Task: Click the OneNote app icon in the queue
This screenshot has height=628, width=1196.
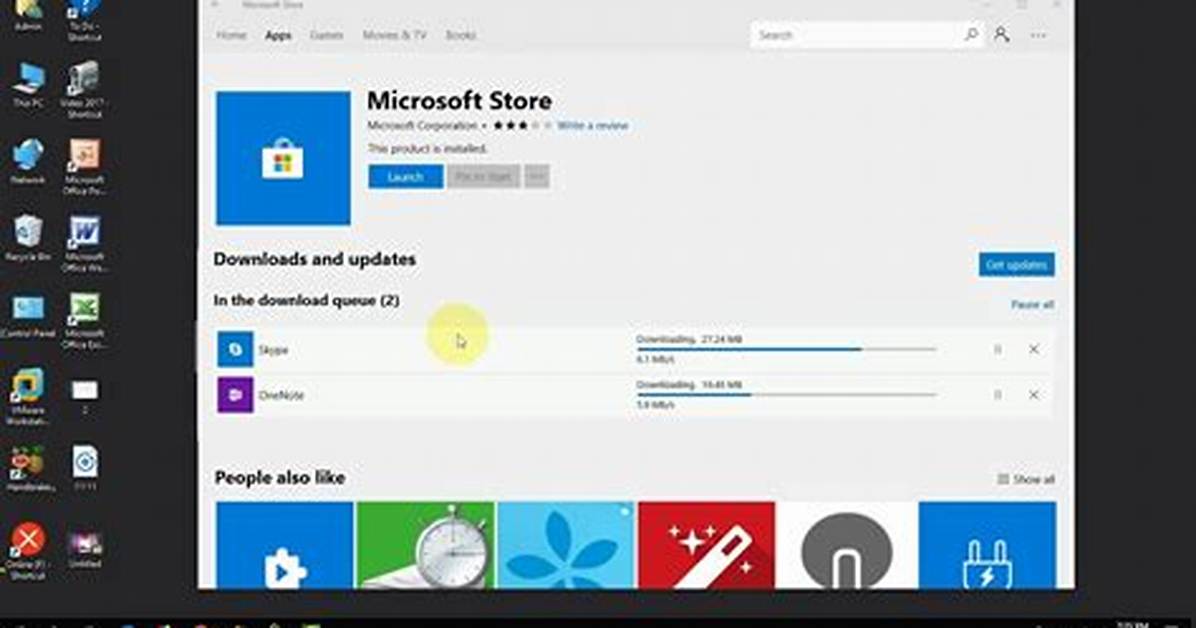Action: [235, 395]
